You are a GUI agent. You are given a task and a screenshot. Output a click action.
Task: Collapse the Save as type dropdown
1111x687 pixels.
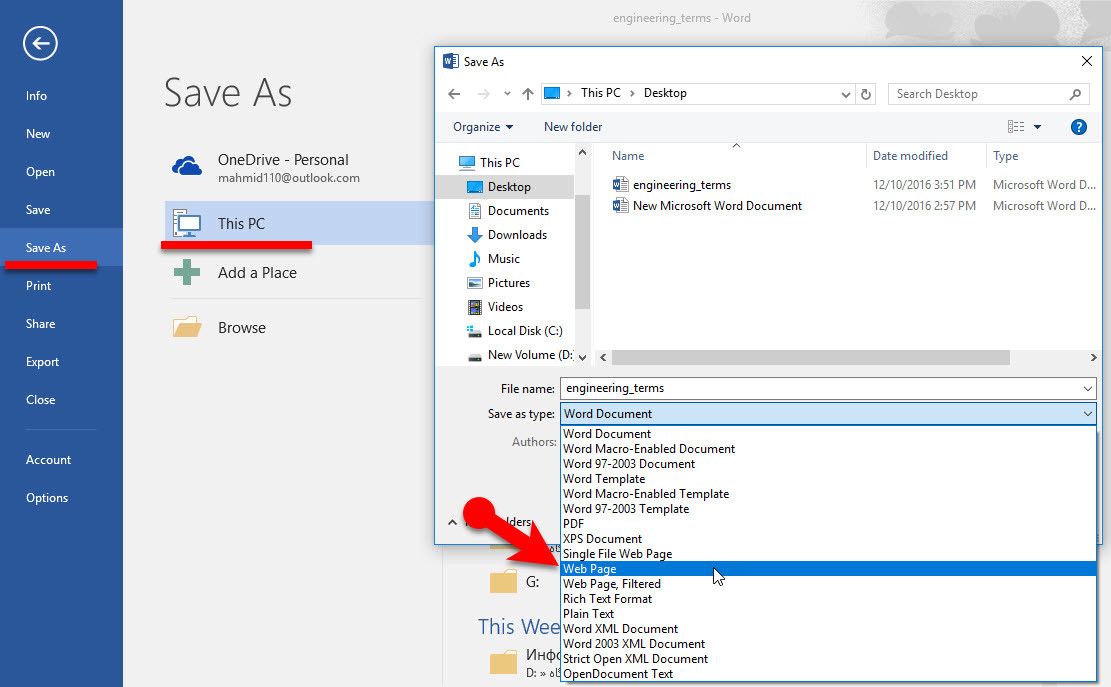(x=1088, y=414)
